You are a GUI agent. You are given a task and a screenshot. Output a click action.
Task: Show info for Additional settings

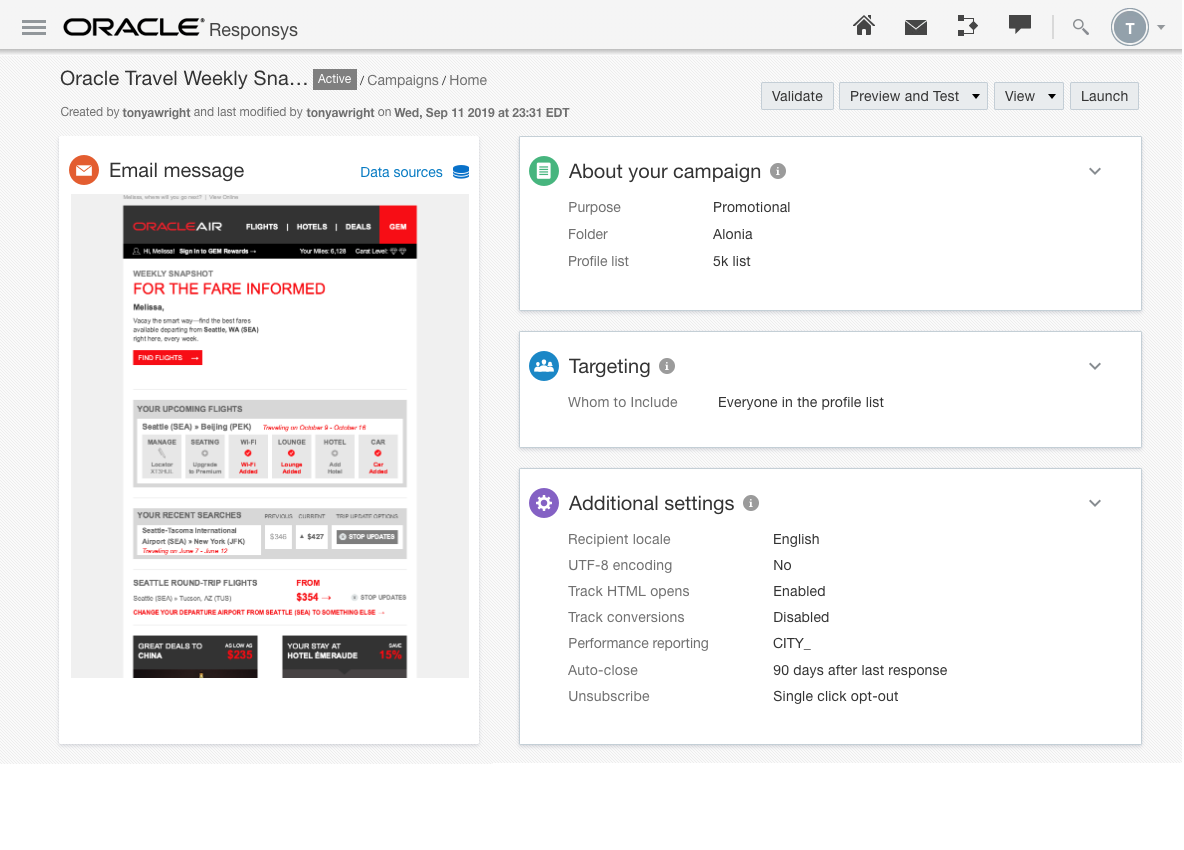[x=751, y=503]
